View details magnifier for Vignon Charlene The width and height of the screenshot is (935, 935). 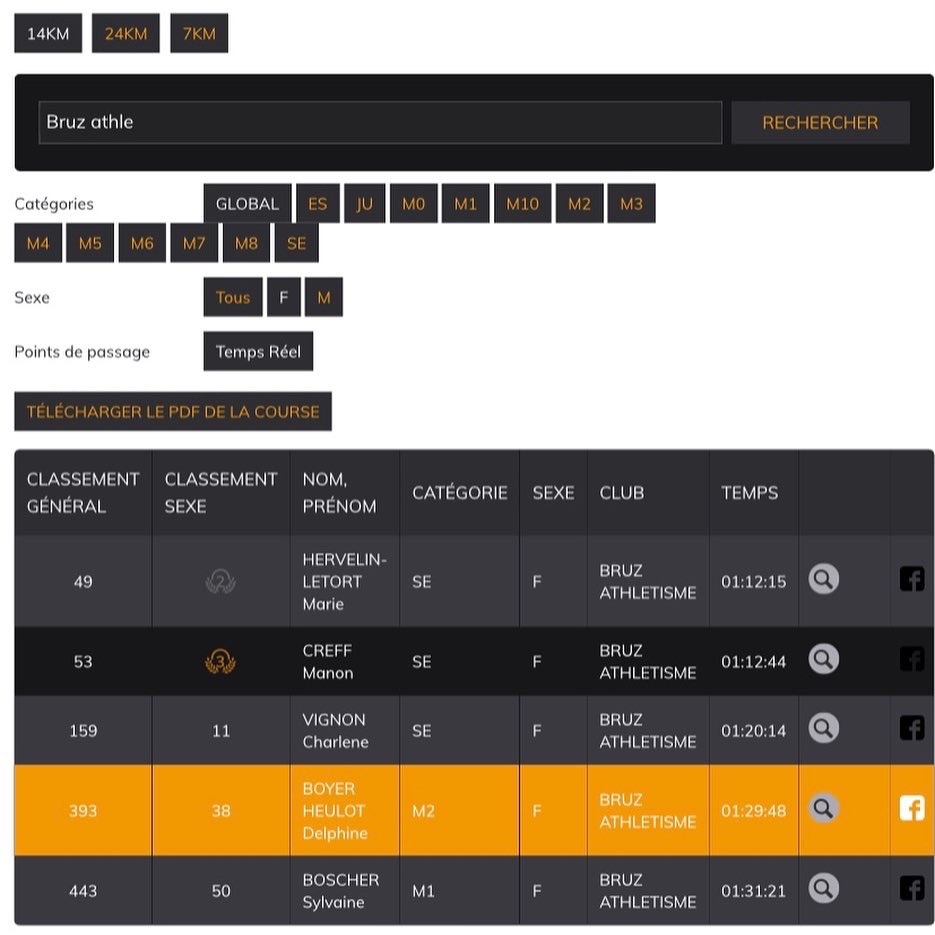click(x=823, y=728)
